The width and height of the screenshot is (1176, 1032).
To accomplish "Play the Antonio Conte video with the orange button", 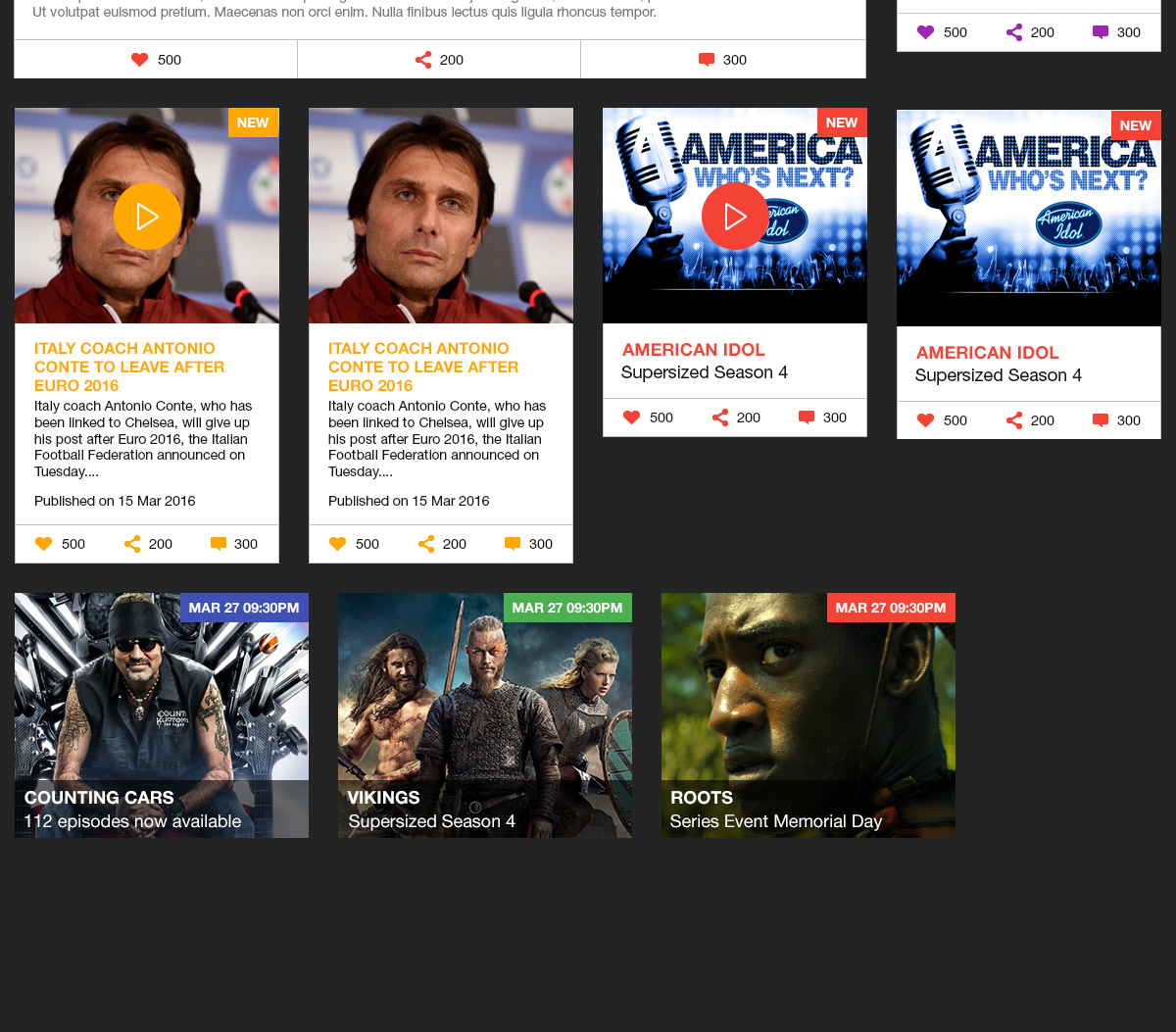I will 147,216.
